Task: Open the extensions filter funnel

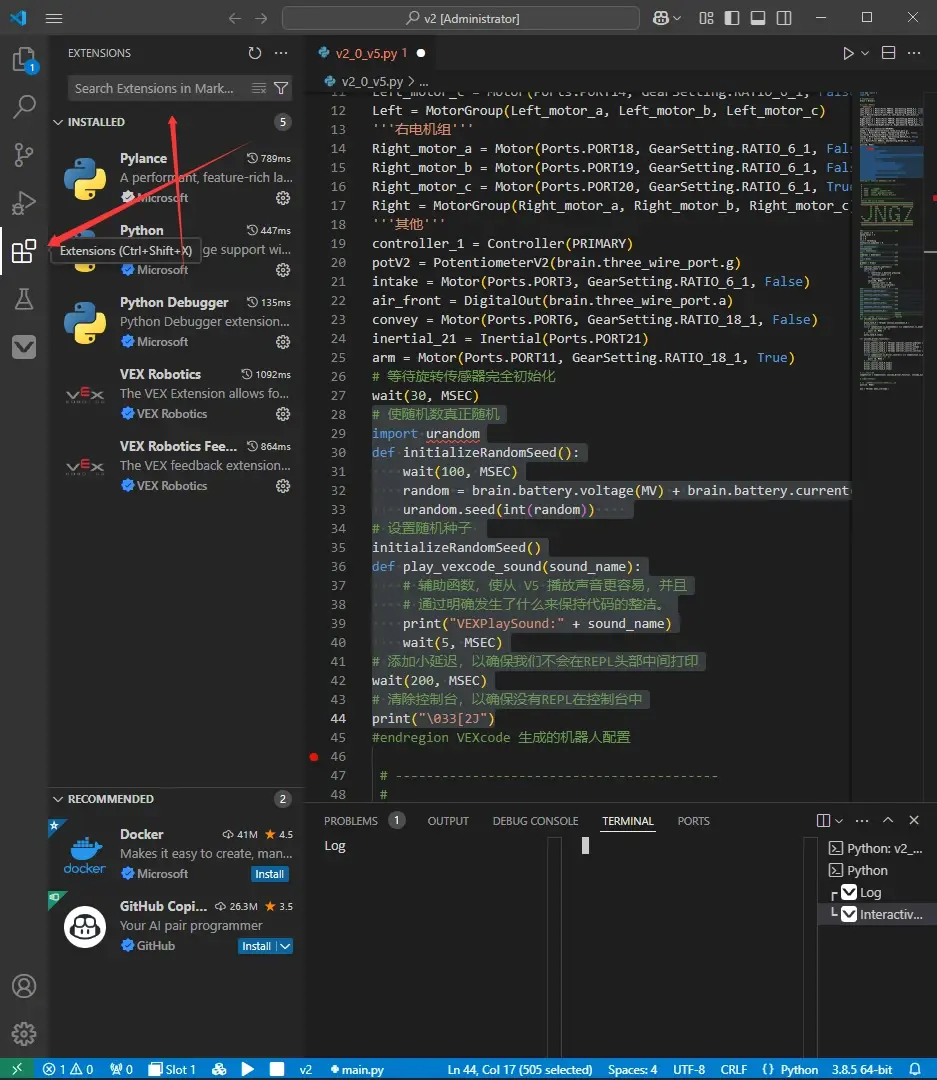Action: pyautogui.click(x=281, y=88)
